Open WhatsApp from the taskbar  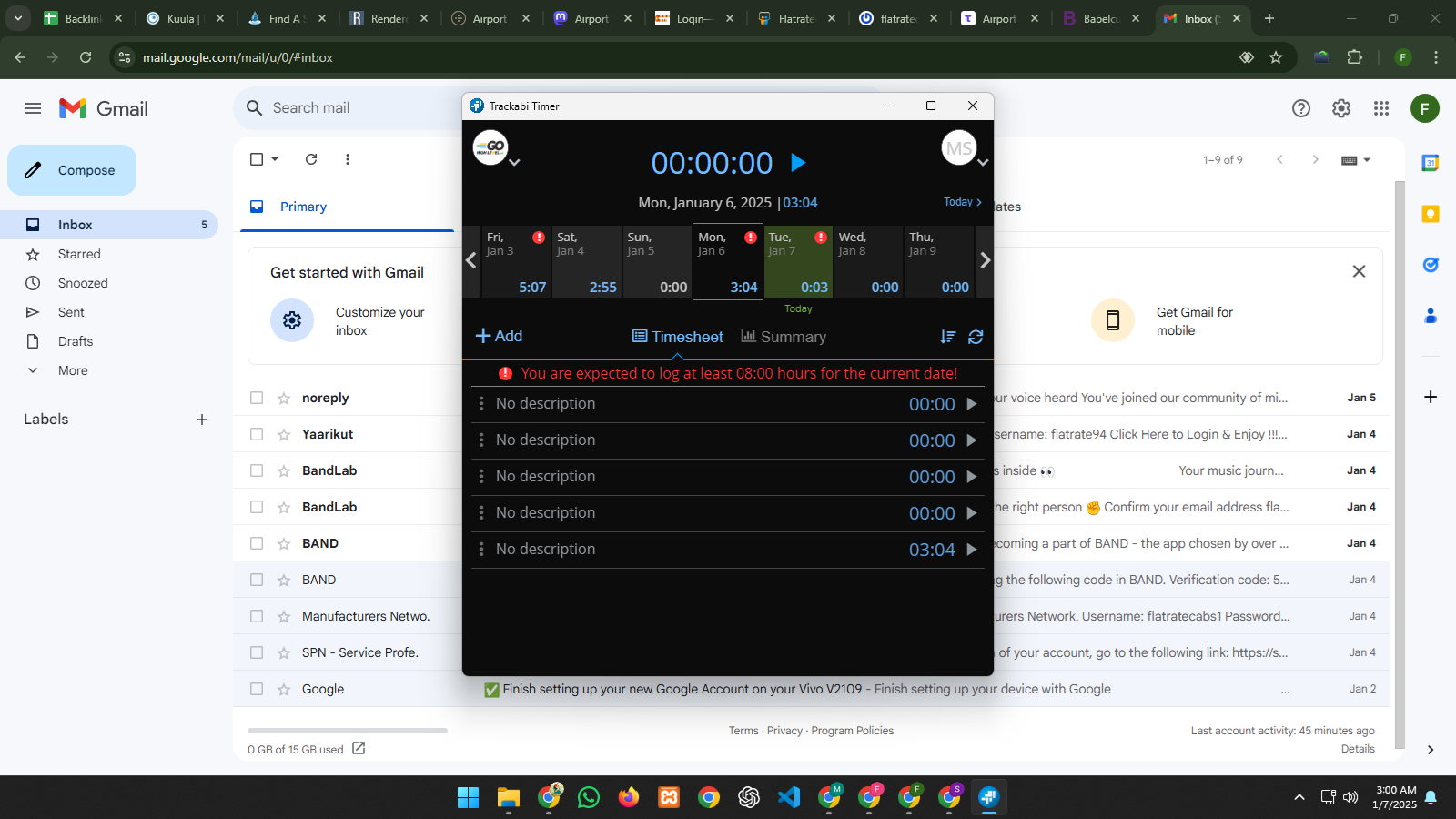click(x=589, y=798)
